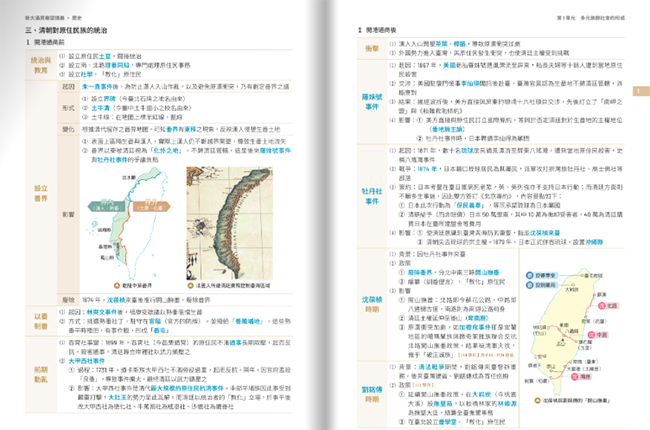Click the second blue circle marker on map

[x=529, y=285]
